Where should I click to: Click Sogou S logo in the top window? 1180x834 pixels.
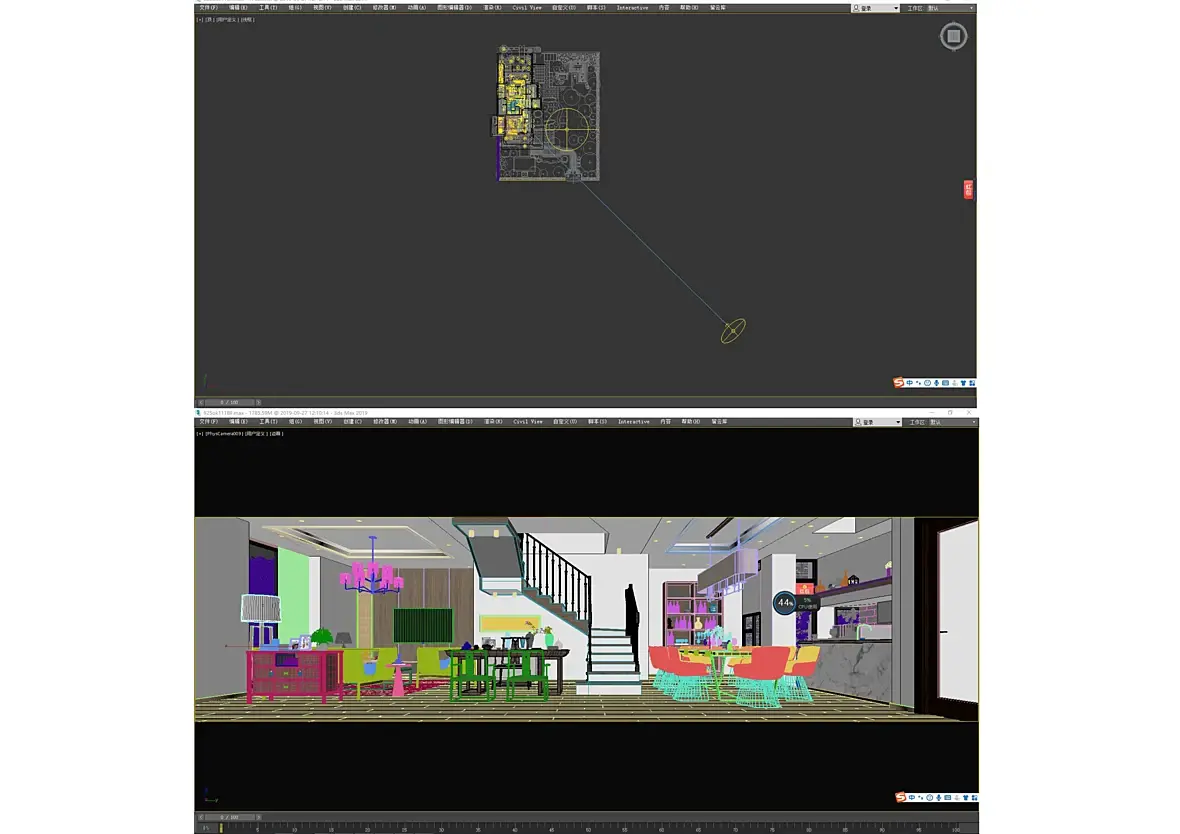click(899, 382)
